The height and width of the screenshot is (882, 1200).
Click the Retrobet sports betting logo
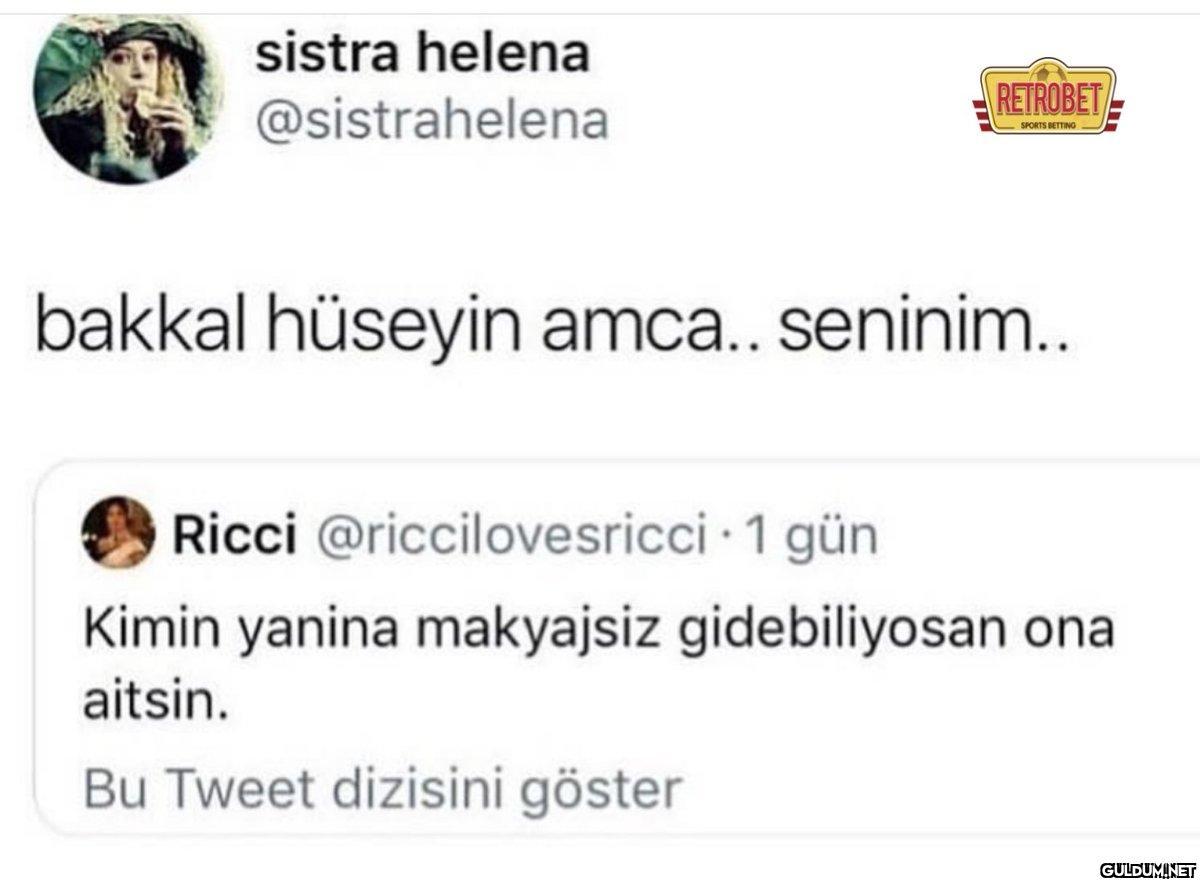1046,100
